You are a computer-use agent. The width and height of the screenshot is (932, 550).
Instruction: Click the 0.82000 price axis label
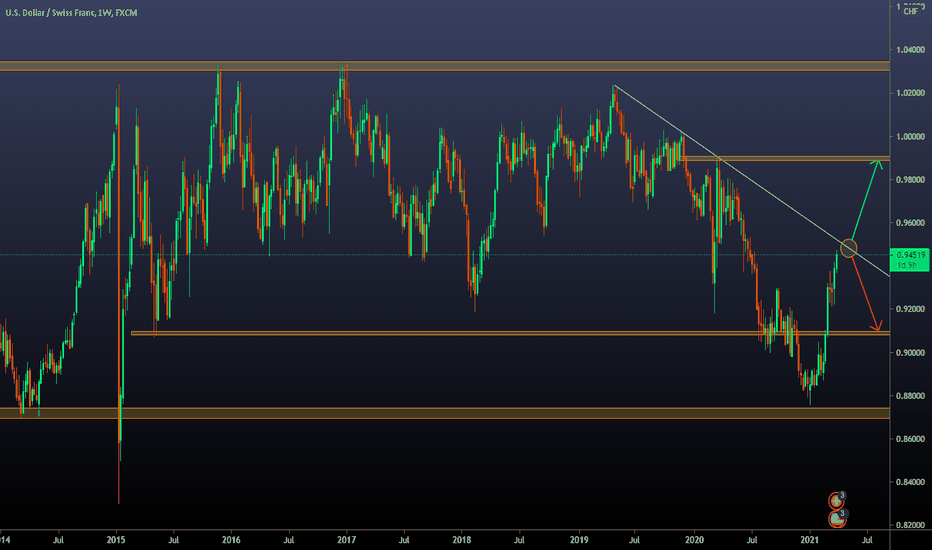pyautogui.click(x=911, y=526)
